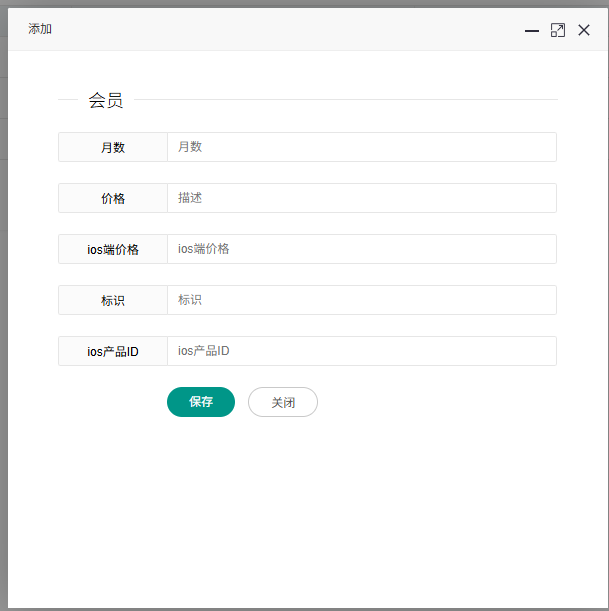
Task: Click the 标识 field label
Action: (x=113, y=300)
